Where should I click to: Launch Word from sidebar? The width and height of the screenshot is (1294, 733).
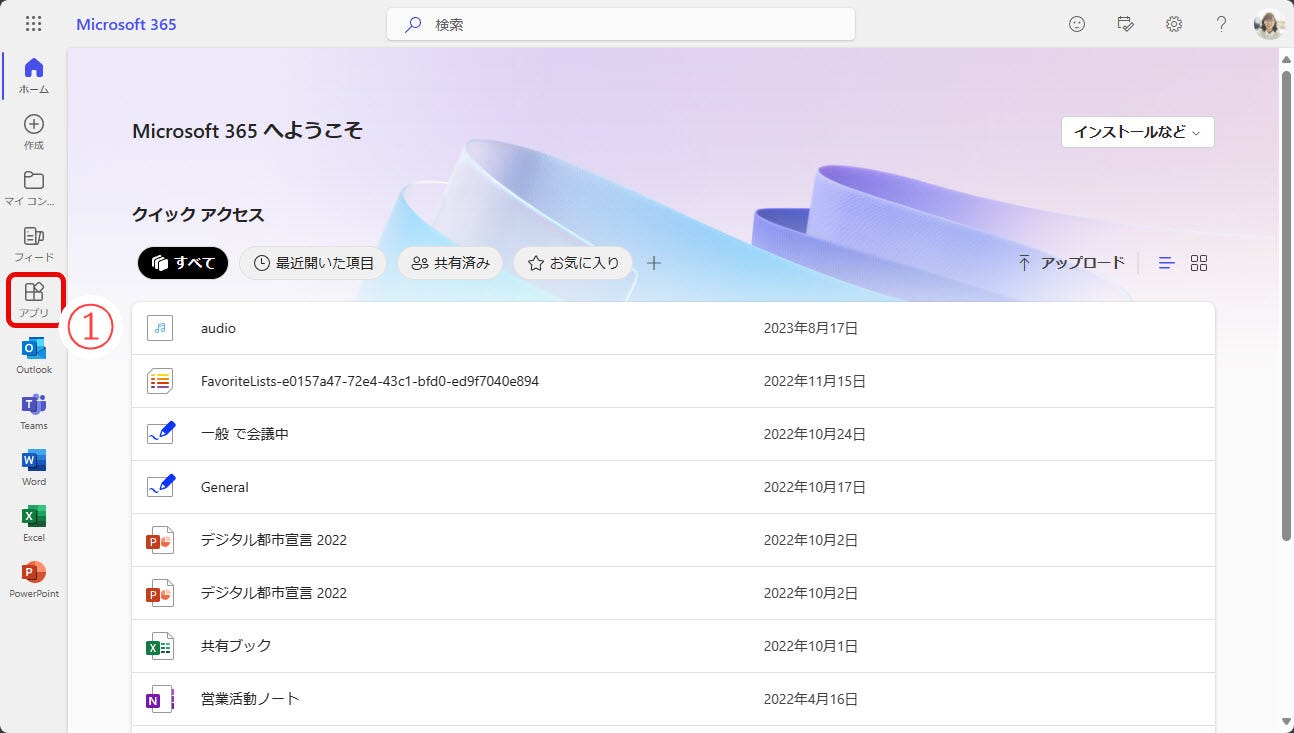pyautogui.click(x=34, y=468)
